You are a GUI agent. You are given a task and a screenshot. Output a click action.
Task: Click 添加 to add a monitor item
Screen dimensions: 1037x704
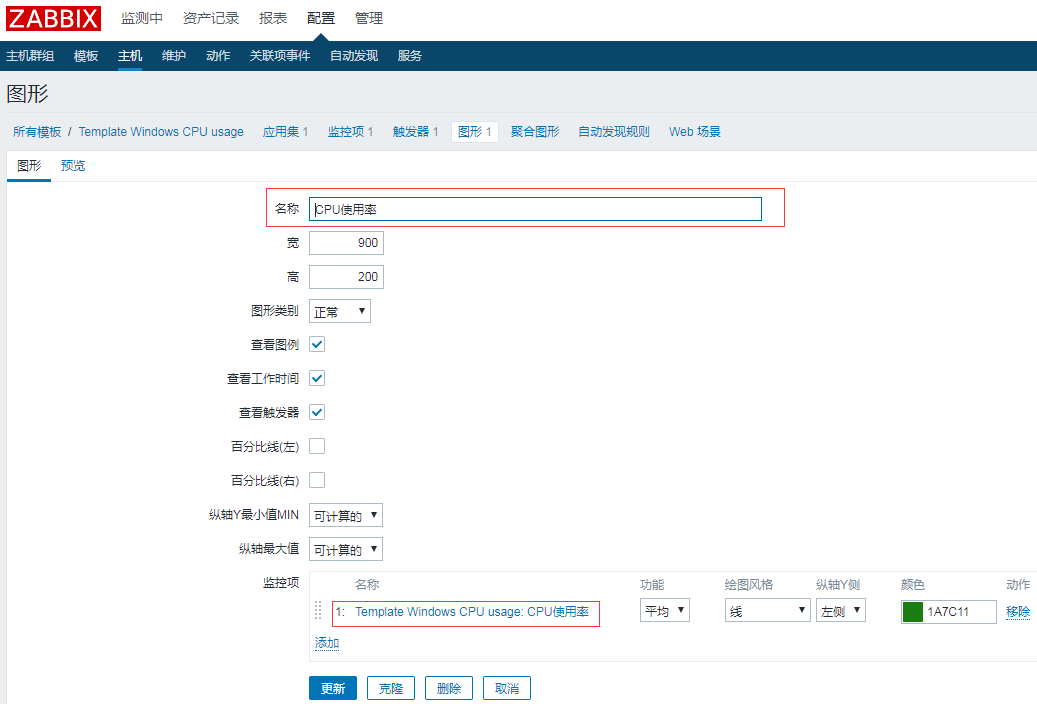click(x=327, y=643)
